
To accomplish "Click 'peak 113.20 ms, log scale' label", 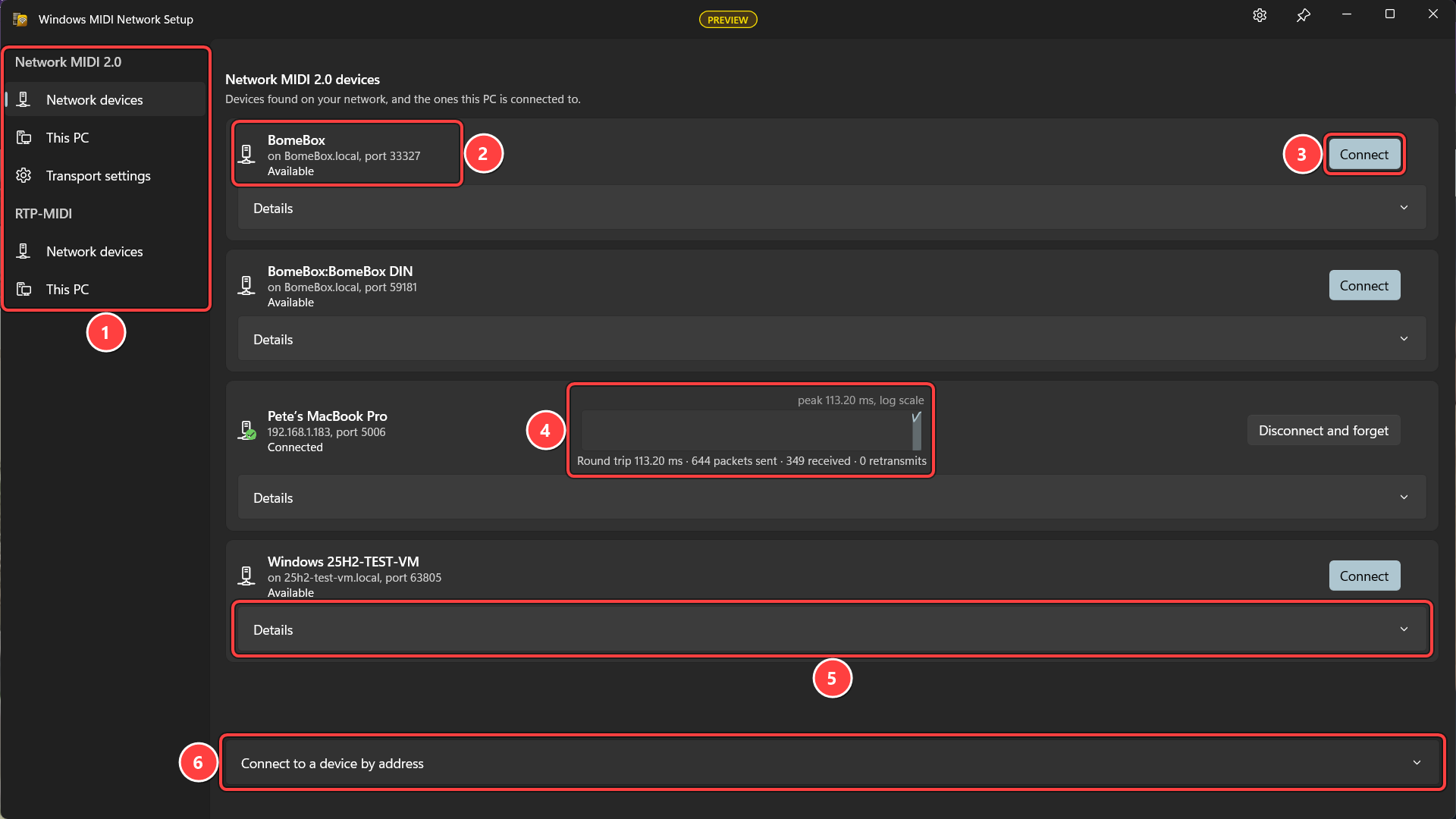I will click(x=861, y=400).
